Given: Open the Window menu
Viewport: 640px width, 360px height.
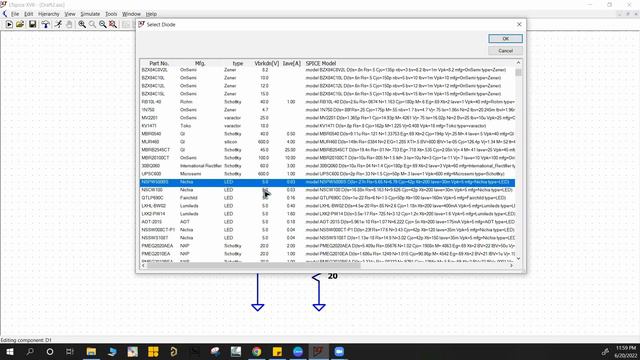Looking at the screenshot, I should click(x=131, y=14).
